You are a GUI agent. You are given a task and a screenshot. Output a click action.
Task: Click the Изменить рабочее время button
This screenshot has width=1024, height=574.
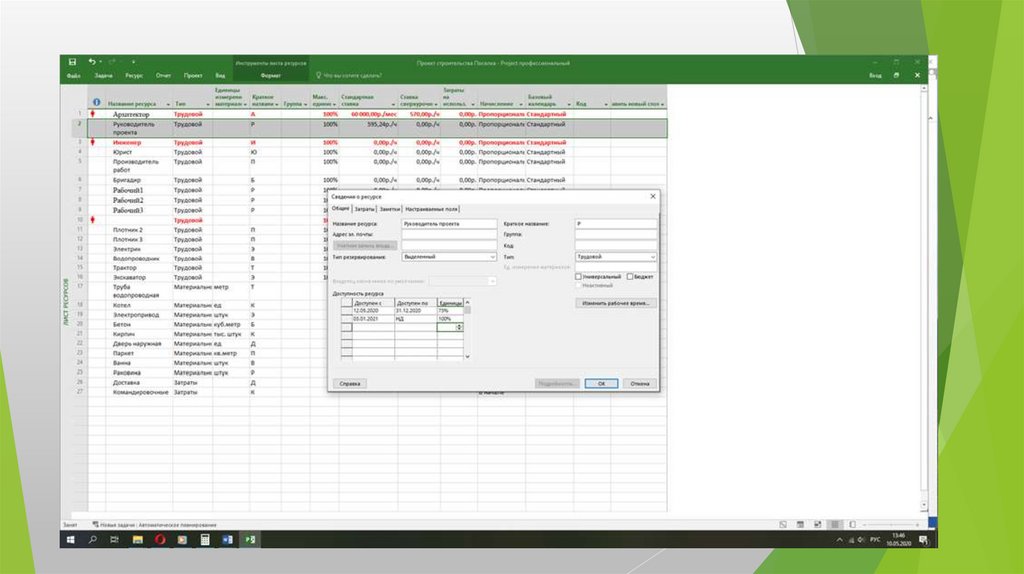[615, 302]
